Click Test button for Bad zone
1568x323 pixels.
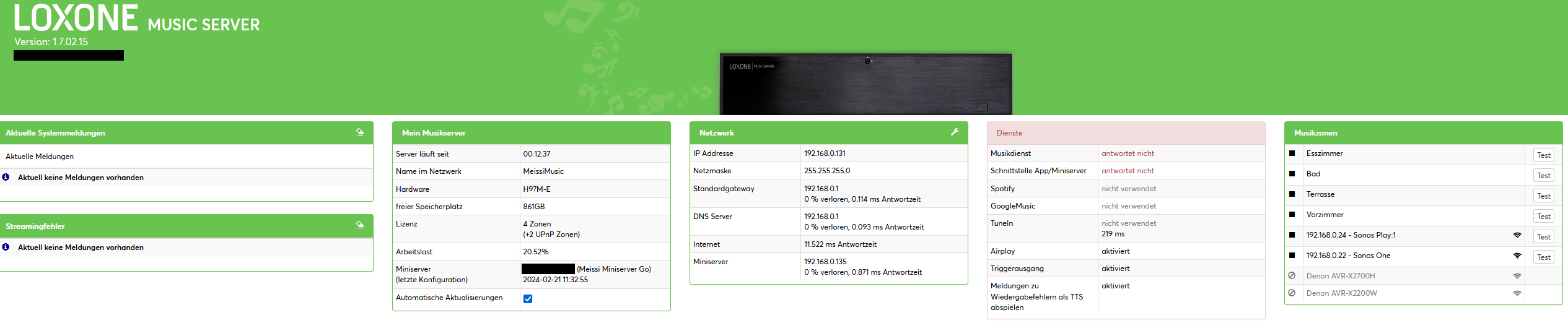[x=1544, y=176]
